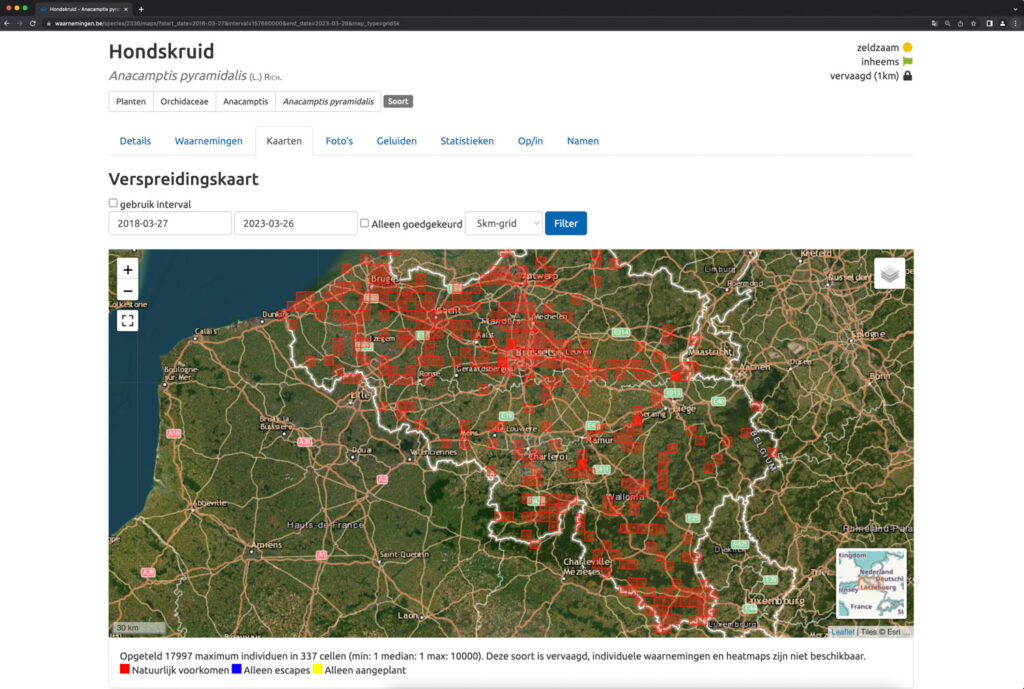Open the 'Orchidaceae' family breadcrumb
This screenshot has height=689, width=1024.
(184, 101)
